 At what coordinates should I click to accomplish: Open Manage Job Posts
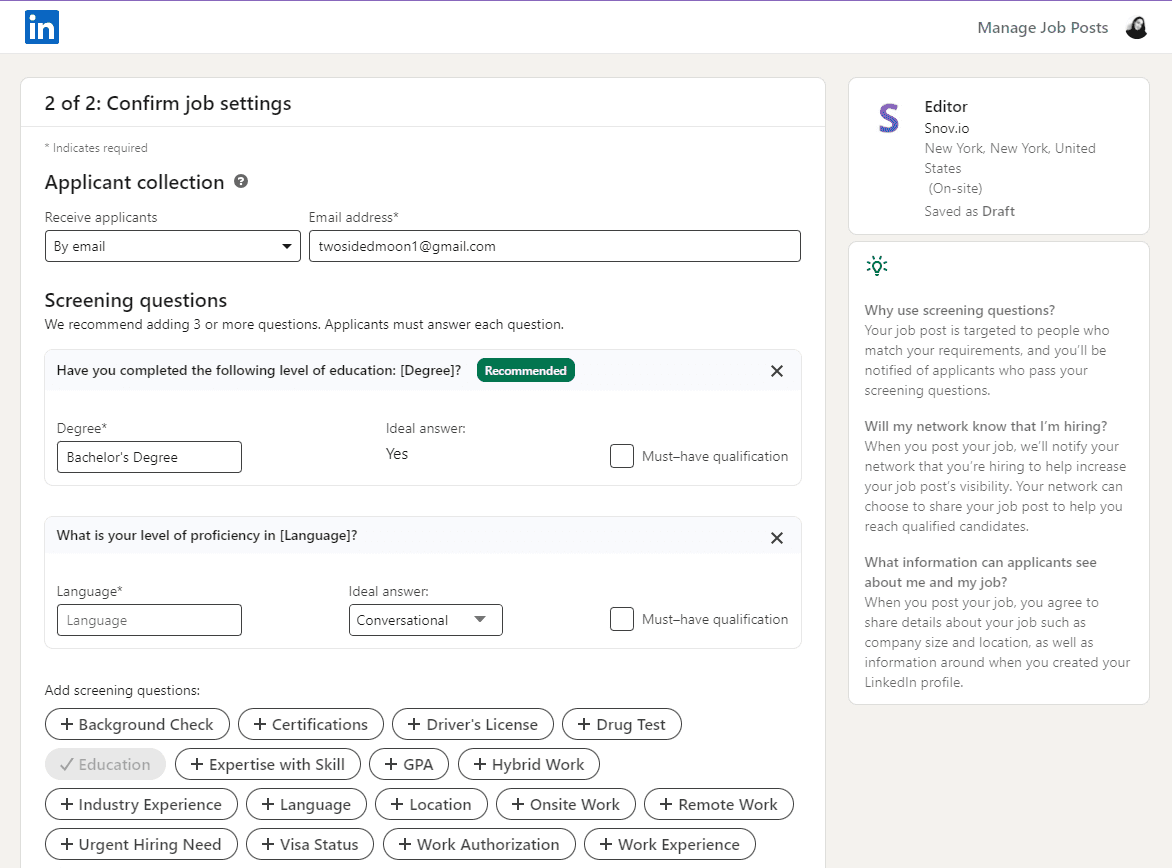tap(1042, 28)
